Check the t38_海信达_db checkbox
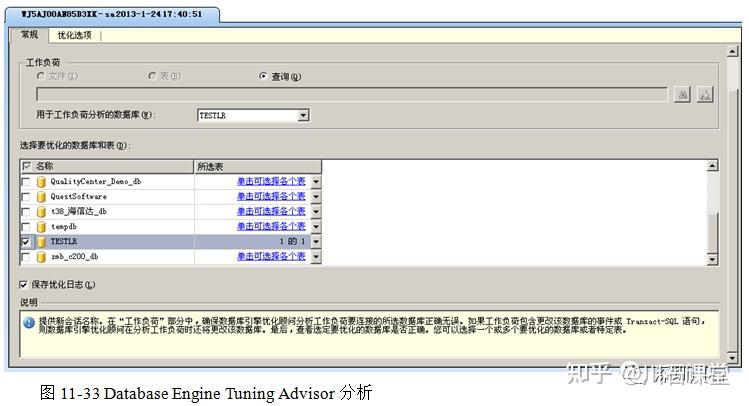Viewport: 749px width, 406px height. point(26,212)
